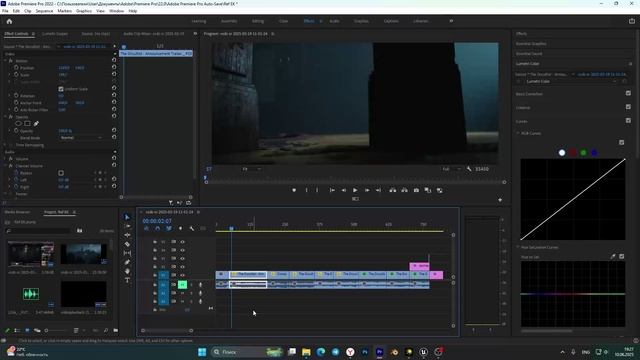The image size is (640, 360).
Task: Open the Full playback resolution dropdown
Action: [x=451, y=169]
